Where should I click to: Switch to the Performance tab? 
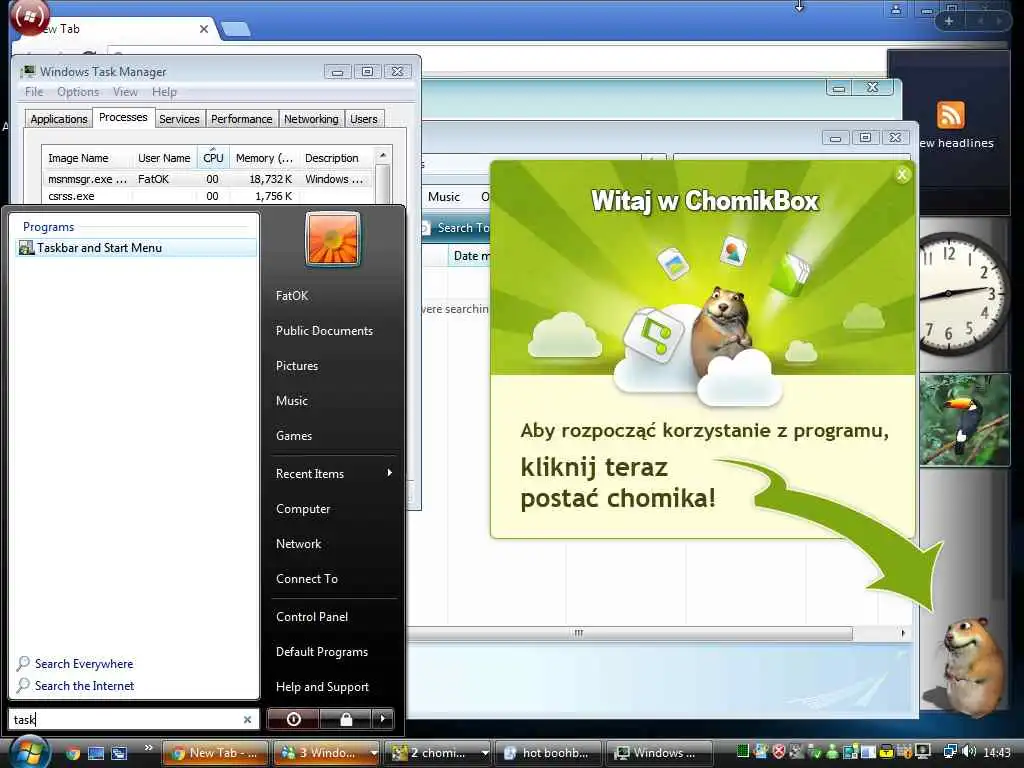(242, 119)
